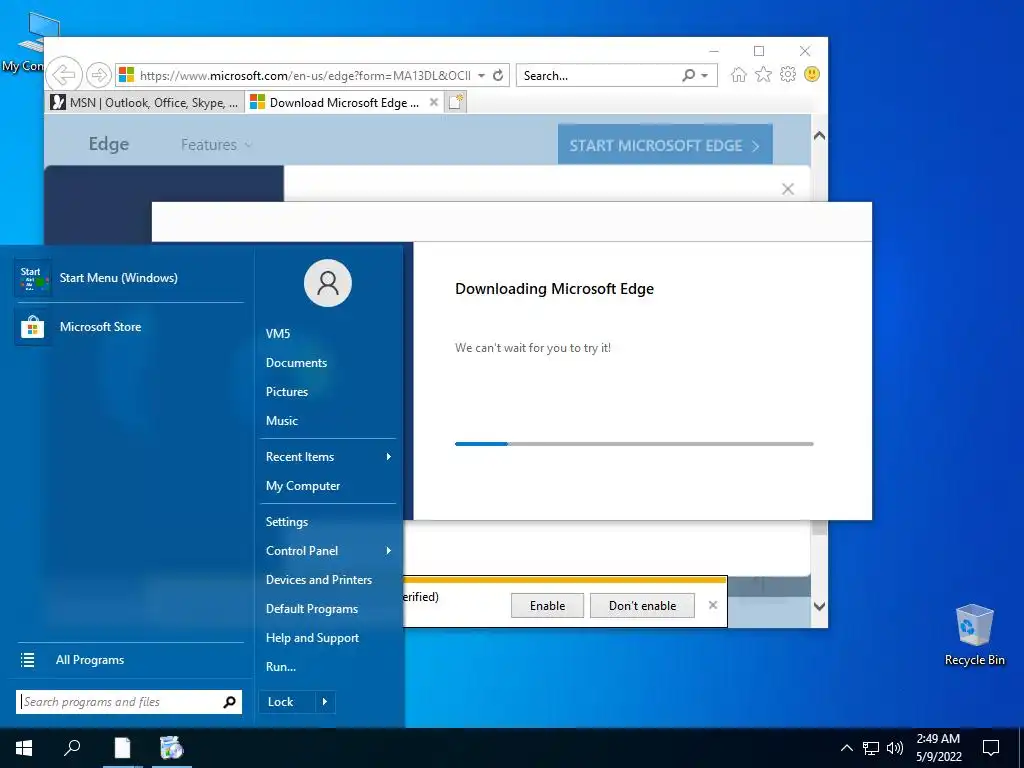Open the address bar autocomplete dropdown arrow
Viewport: 1024px width, 768px height.
pyautogui.click(x=481, y=75)
